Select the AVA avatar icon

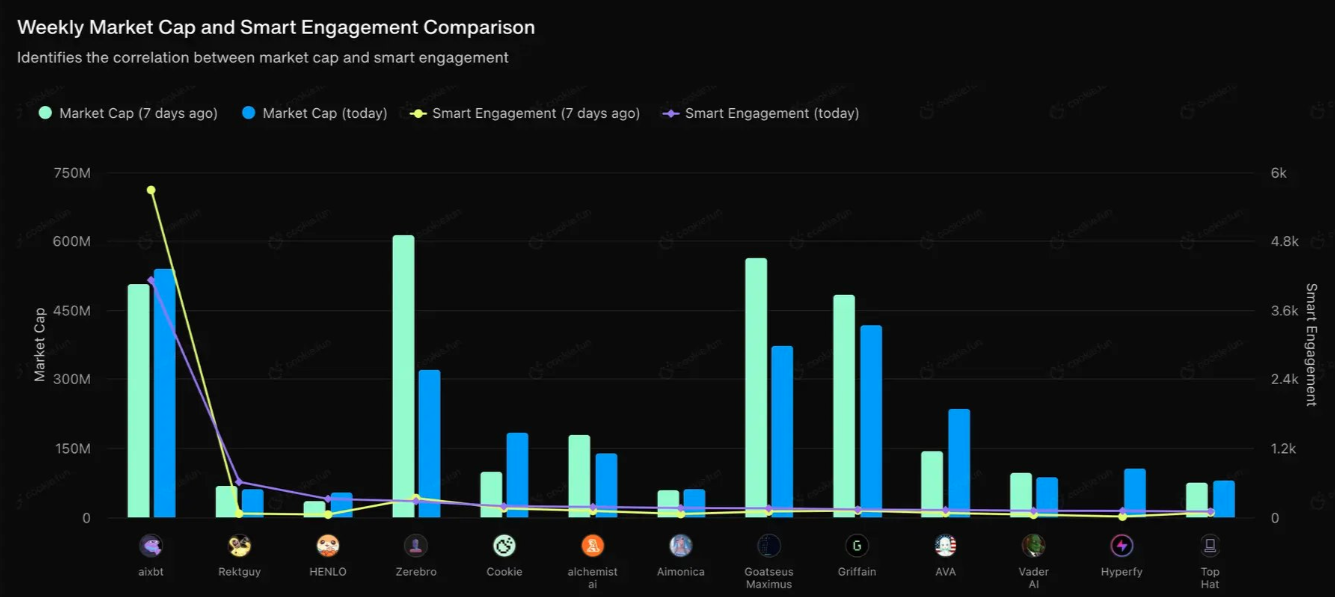945,546
